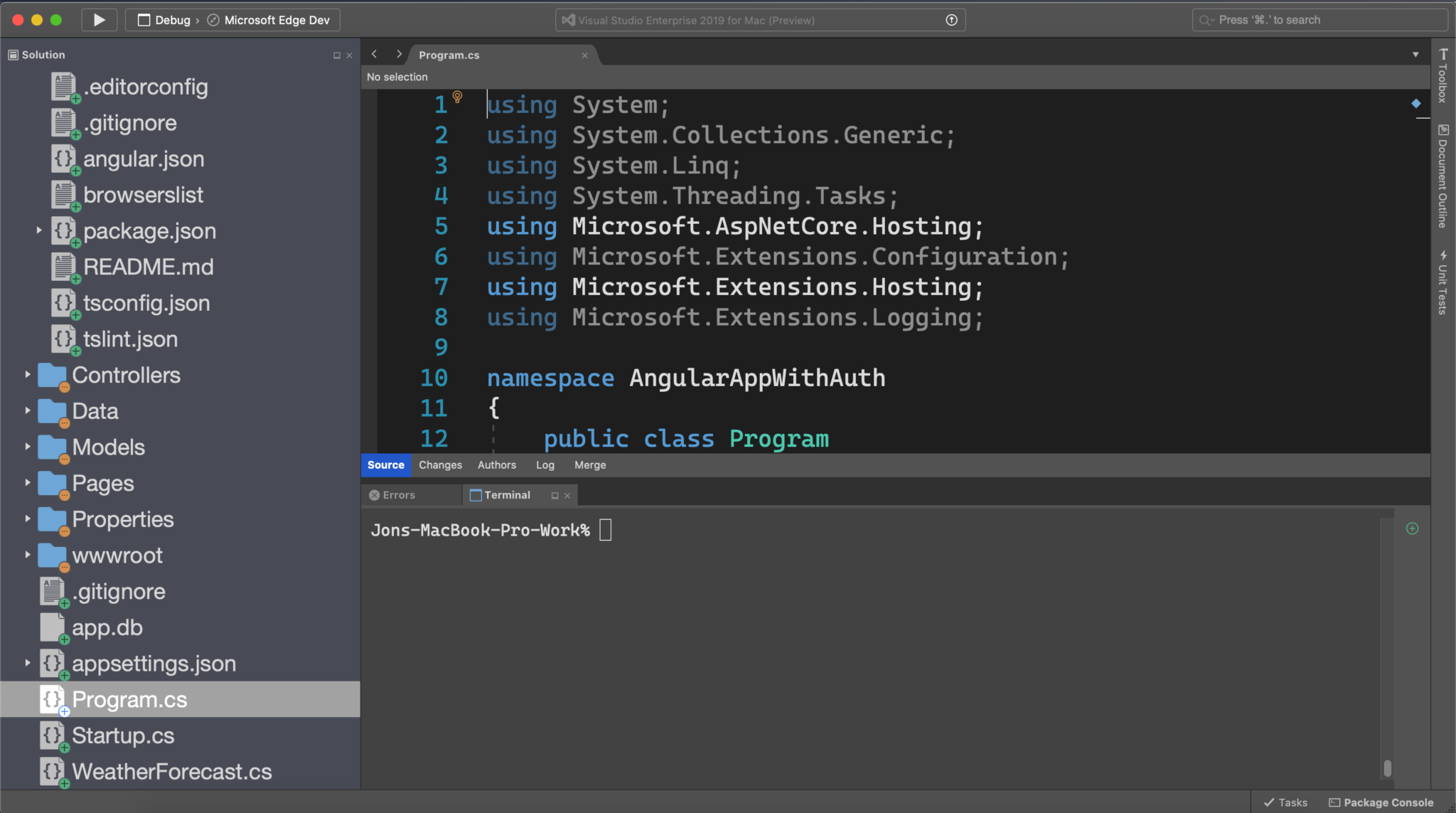Click the Errors panel icon
Image resolution: width=1456 pixels, height=813 pixels.
(373, 494)
